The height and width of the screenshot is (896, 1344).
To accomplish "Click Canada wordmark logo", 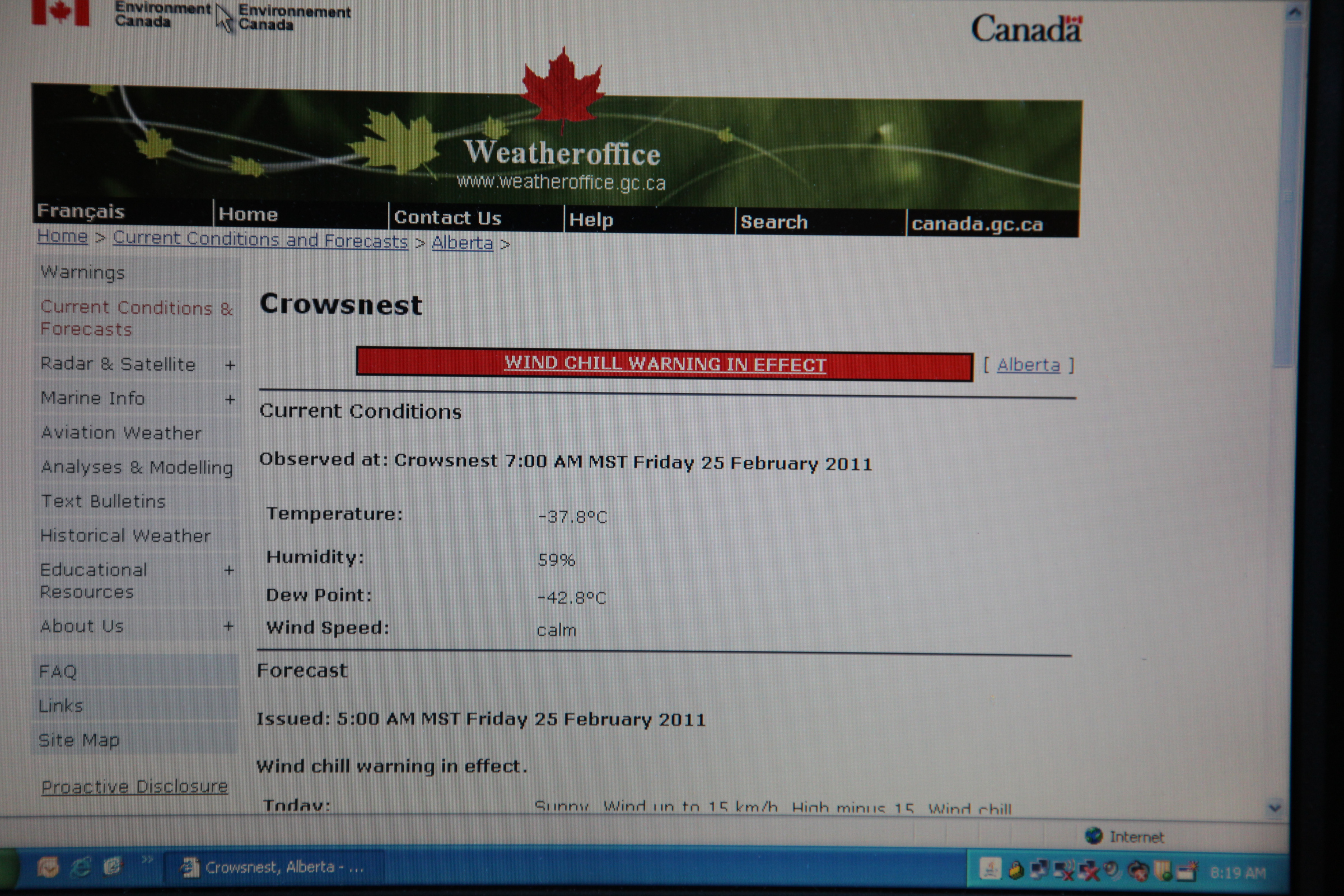I will (x=1026, y=29).
